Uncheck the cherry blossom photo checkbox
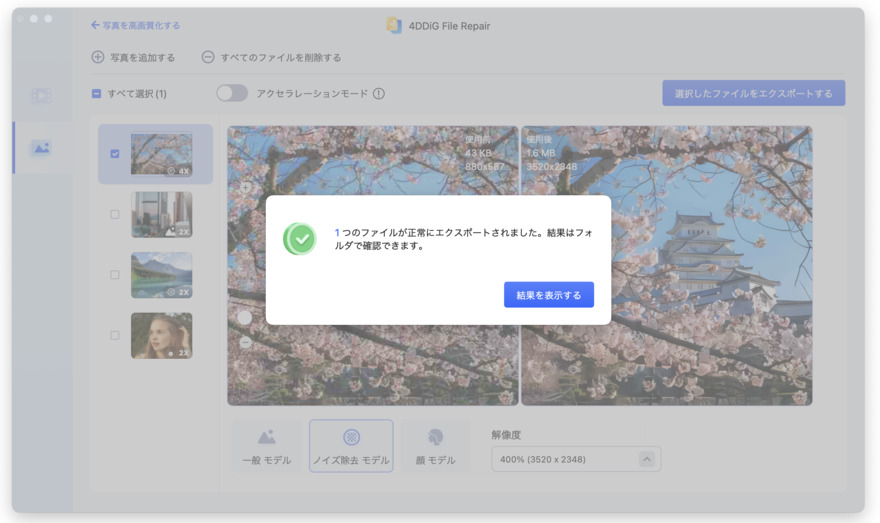Screen dimensions: 880x523 click(x=115, y=154)
